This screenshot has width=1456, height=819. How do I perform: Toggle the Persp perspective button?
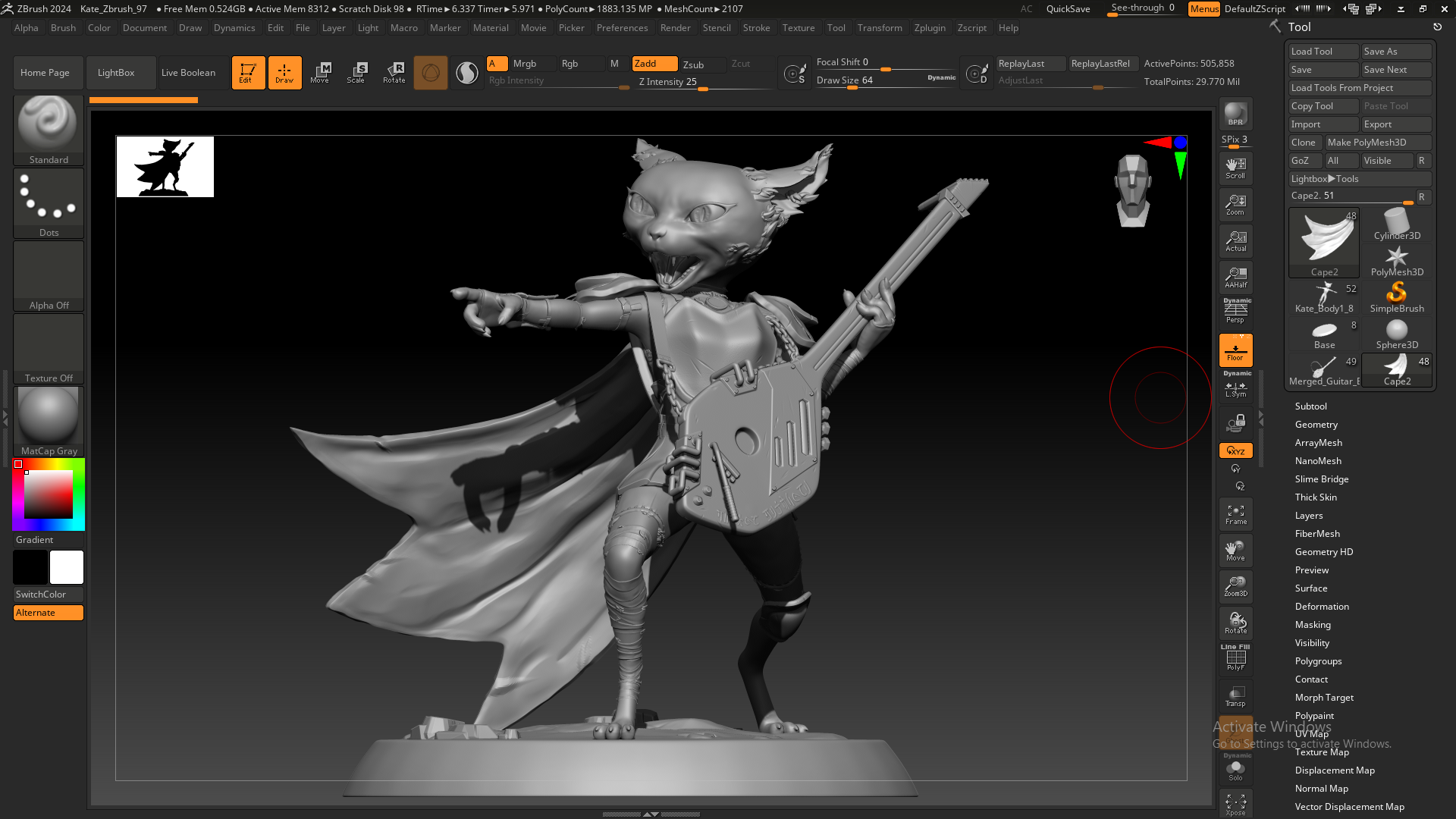click(x=1235, y=311)
